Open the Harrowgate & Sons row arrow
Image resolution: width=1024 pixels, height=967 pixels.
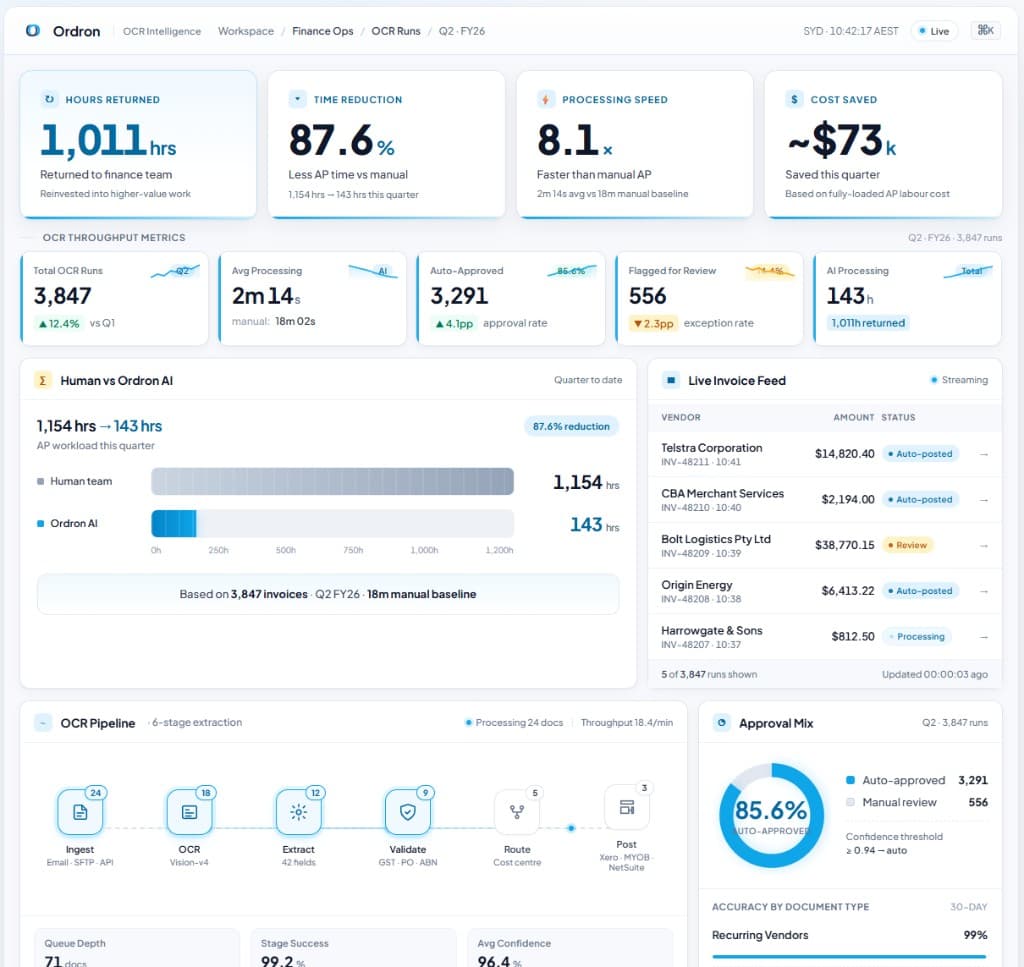tap(984, 637)
